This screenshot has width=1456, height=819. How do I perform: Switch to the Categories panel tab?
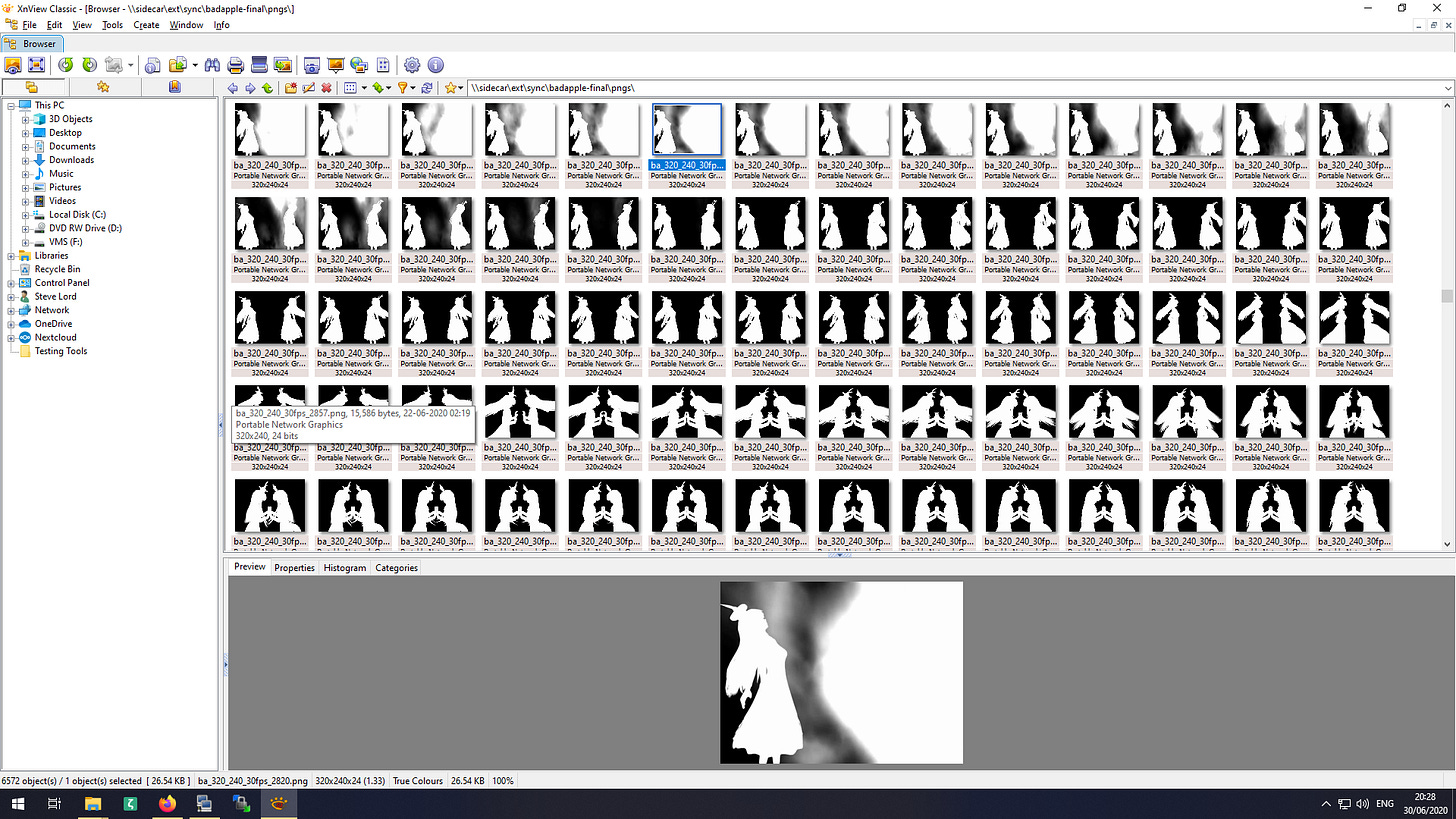click(x=396, y=568)
